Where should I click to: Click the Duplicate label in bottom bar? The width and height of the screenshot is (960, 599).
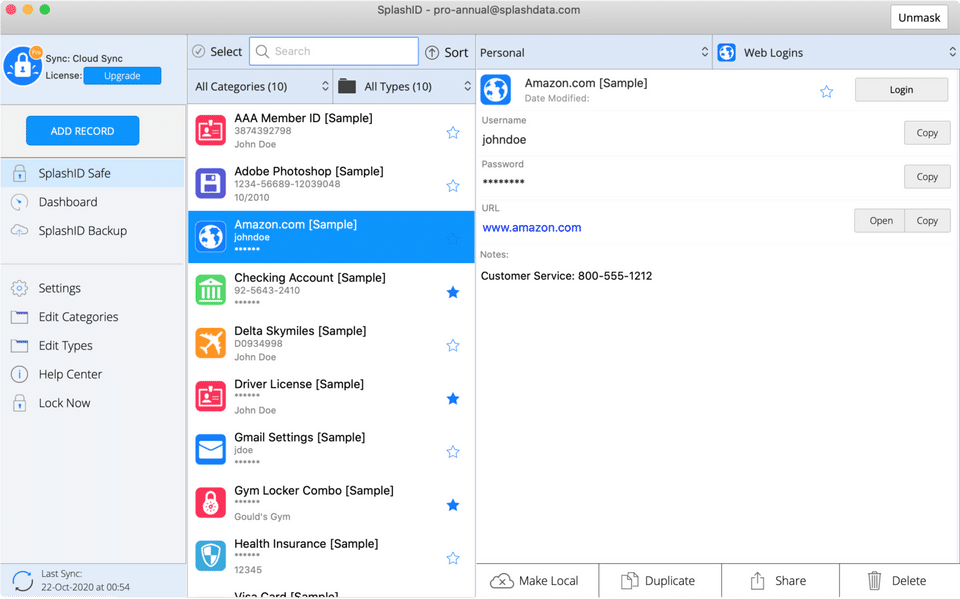(x=670, y=581)
